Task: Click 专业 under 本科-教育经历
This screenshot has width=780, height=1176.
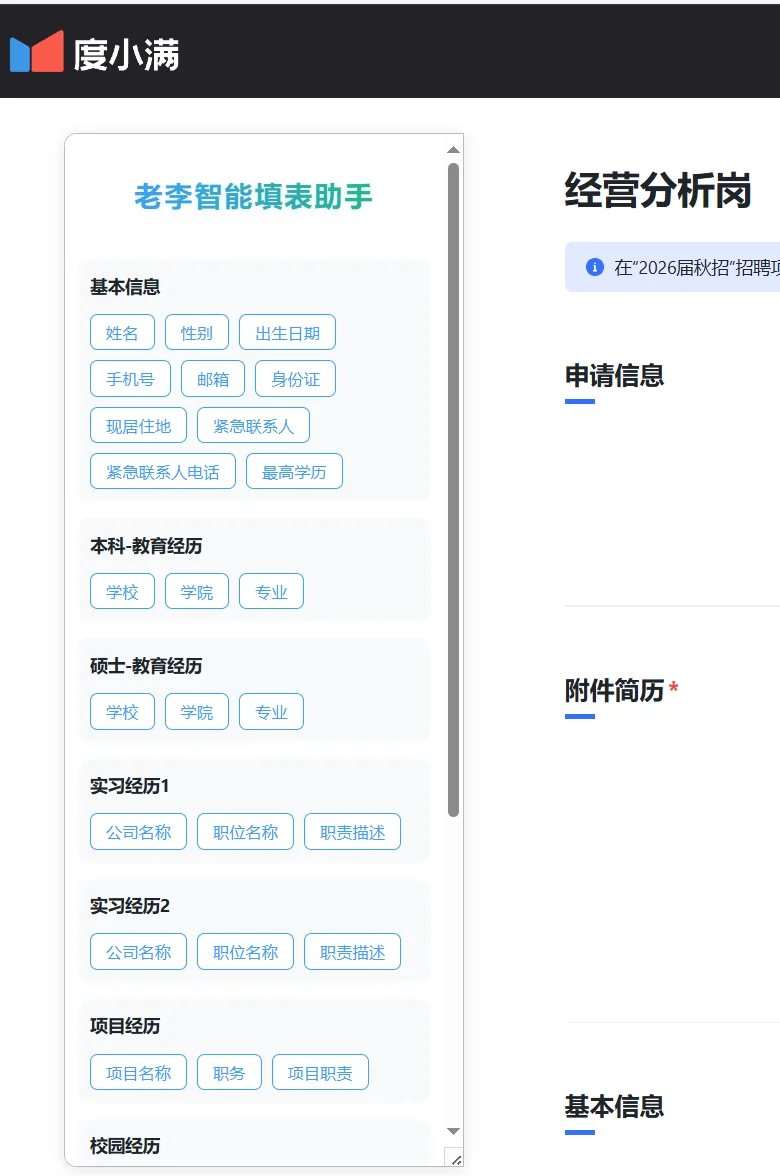Action: pyautogui.click(x=272, y=591)
